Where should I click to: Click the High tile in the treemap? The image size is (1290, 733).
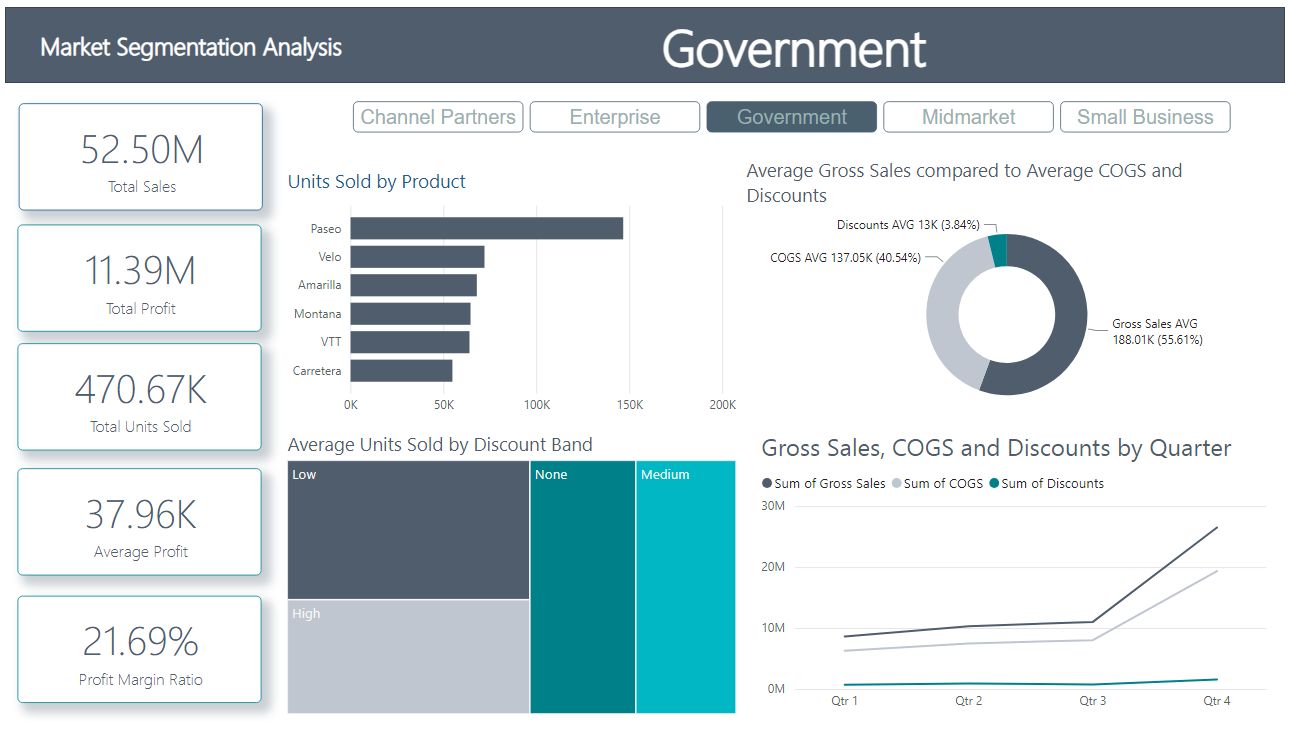tap(408, 656)
